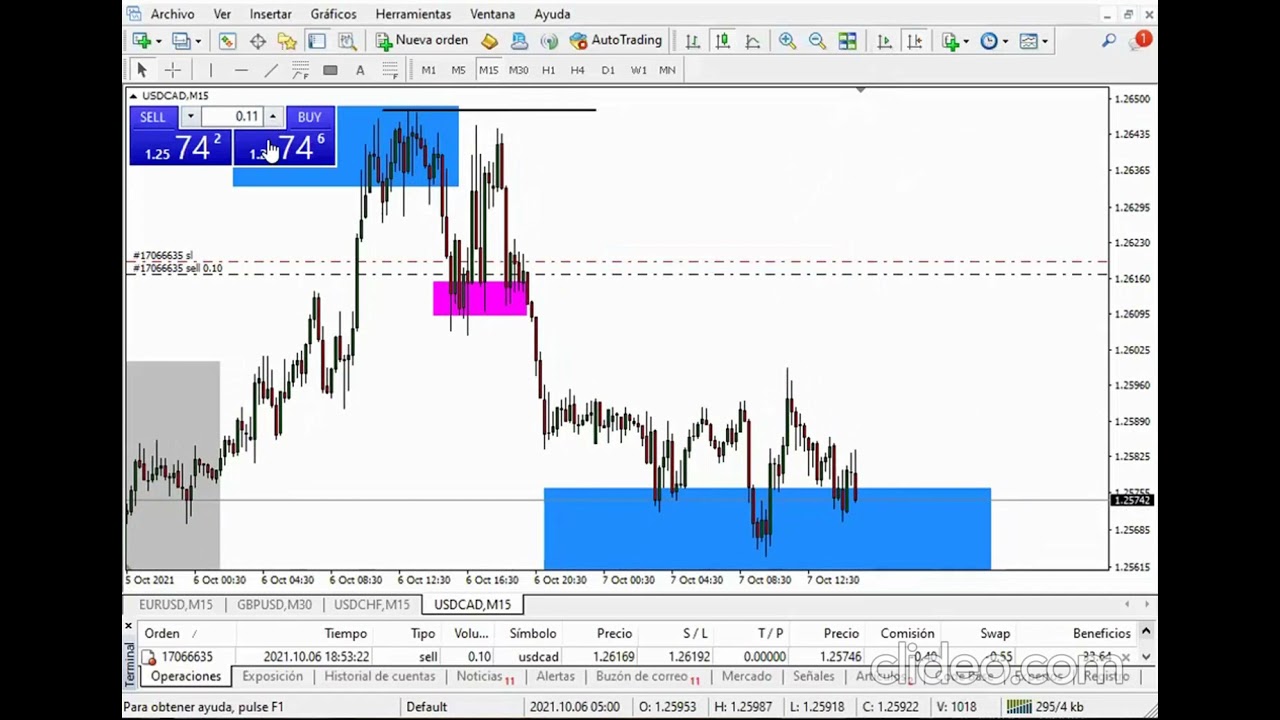Collapse the USDCAD,M15 one-click panel arrow
This screenshot has width=1280, height=720.
pos(133,96)
